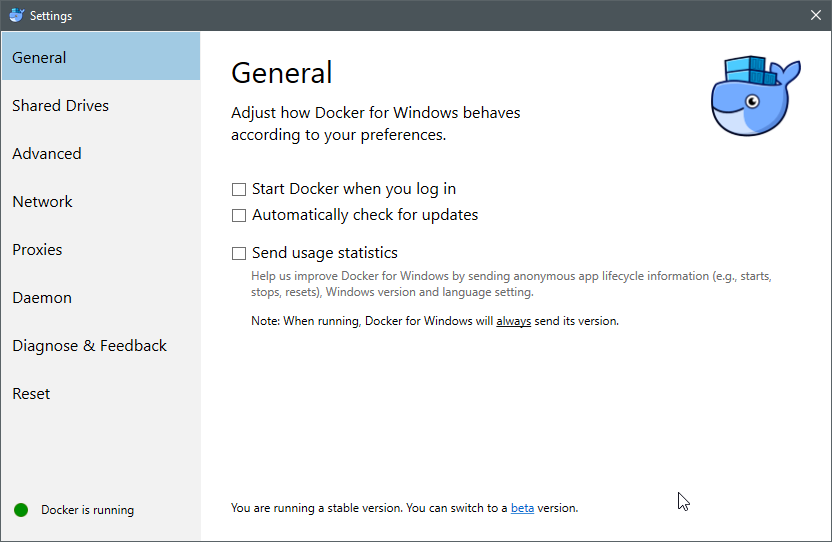
Task: Close the Settings window
Action: pyautogui.click(x=816, y=15)
